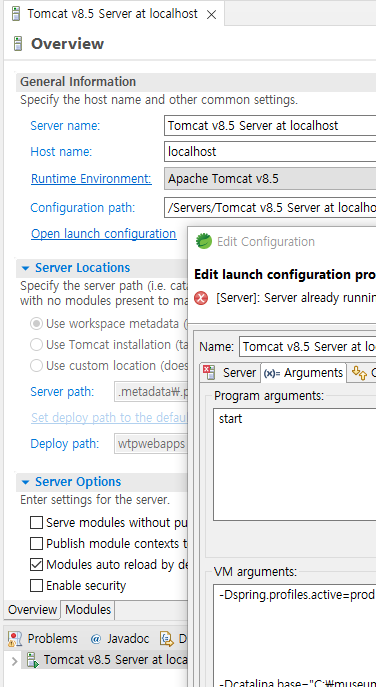Click the Edit Configuration dialog title
The height and width of the screenshot is (687, 376).
[266, 241]
